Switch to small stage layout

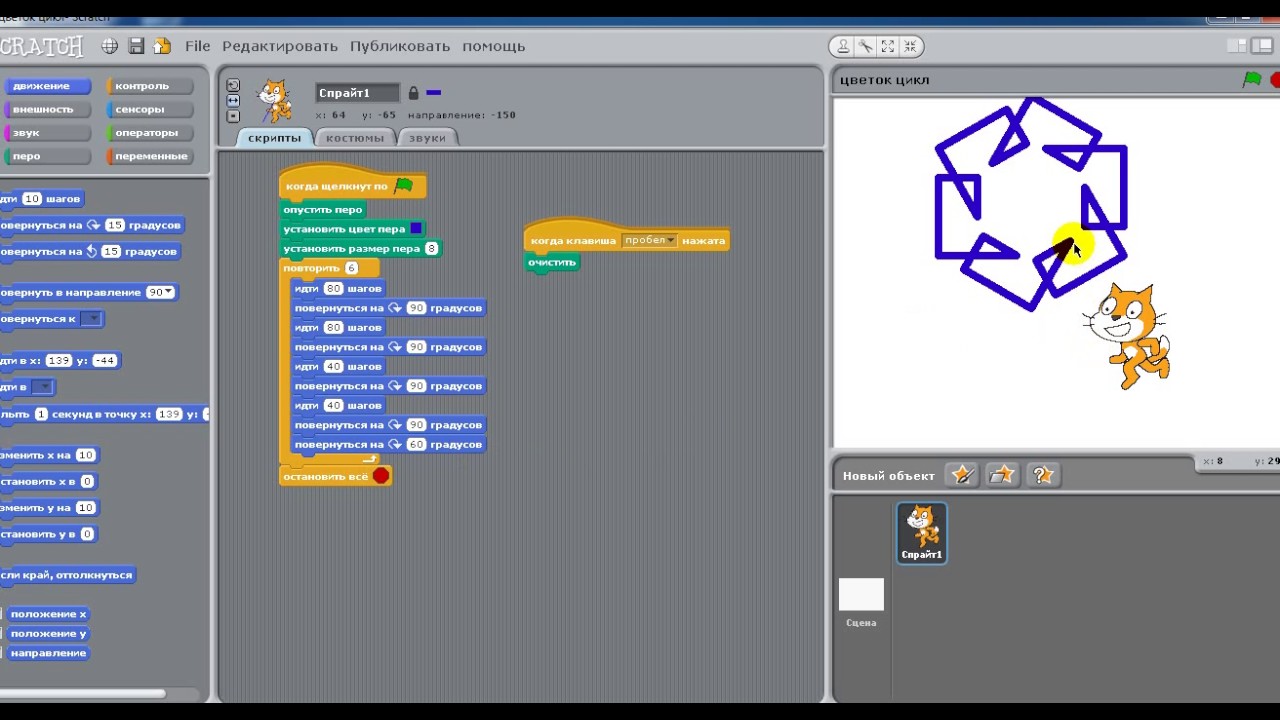click(x=1237, y=46)
